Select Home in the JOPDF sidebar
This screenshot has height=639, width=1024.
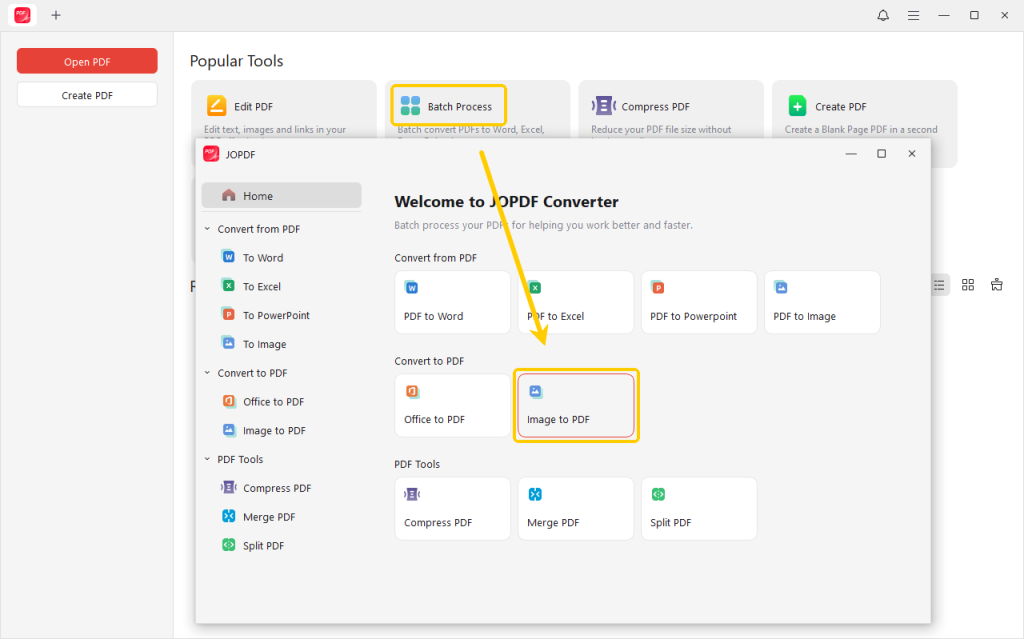281,196
